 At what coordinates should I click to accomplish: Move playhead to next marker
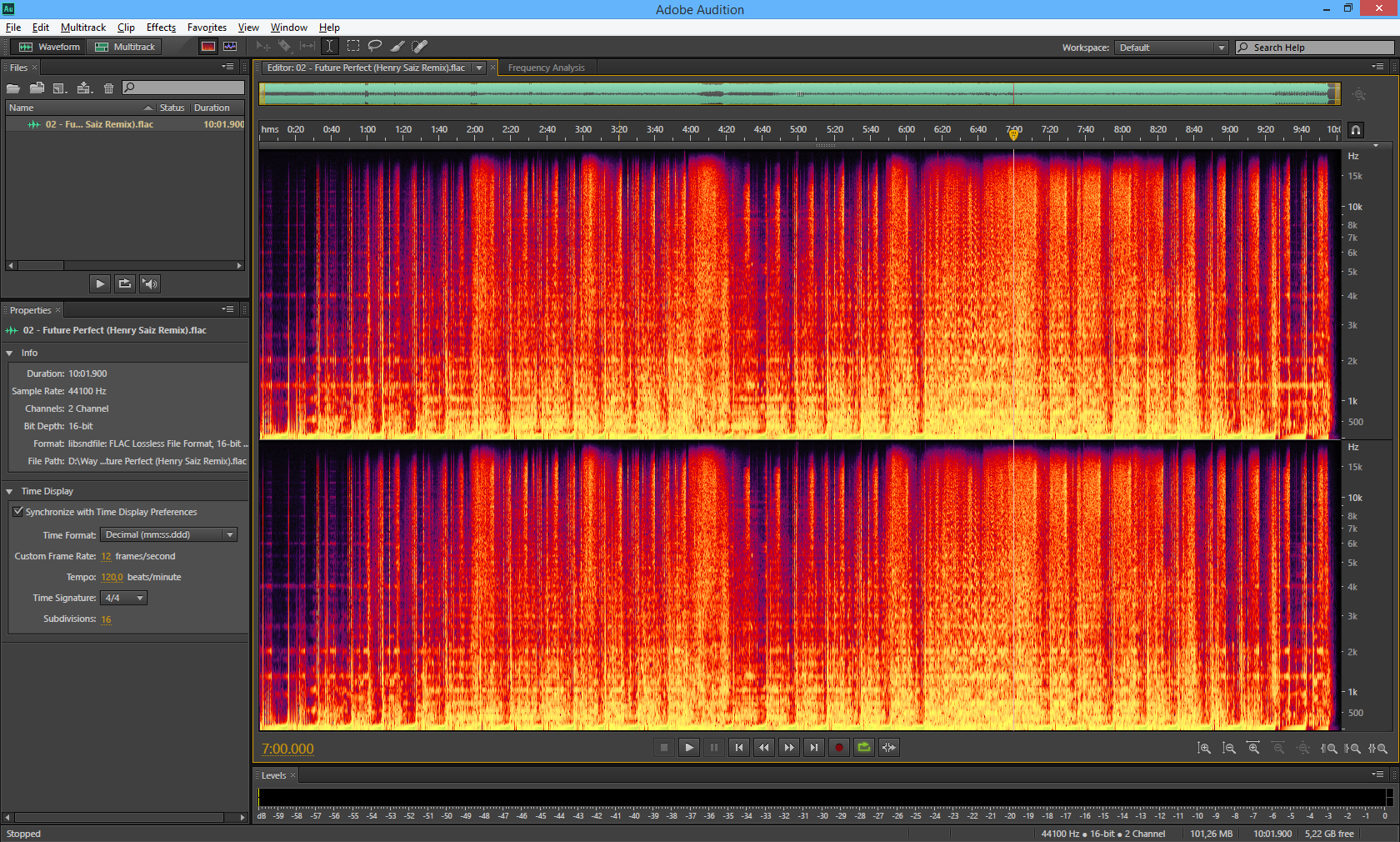point(814,748)
